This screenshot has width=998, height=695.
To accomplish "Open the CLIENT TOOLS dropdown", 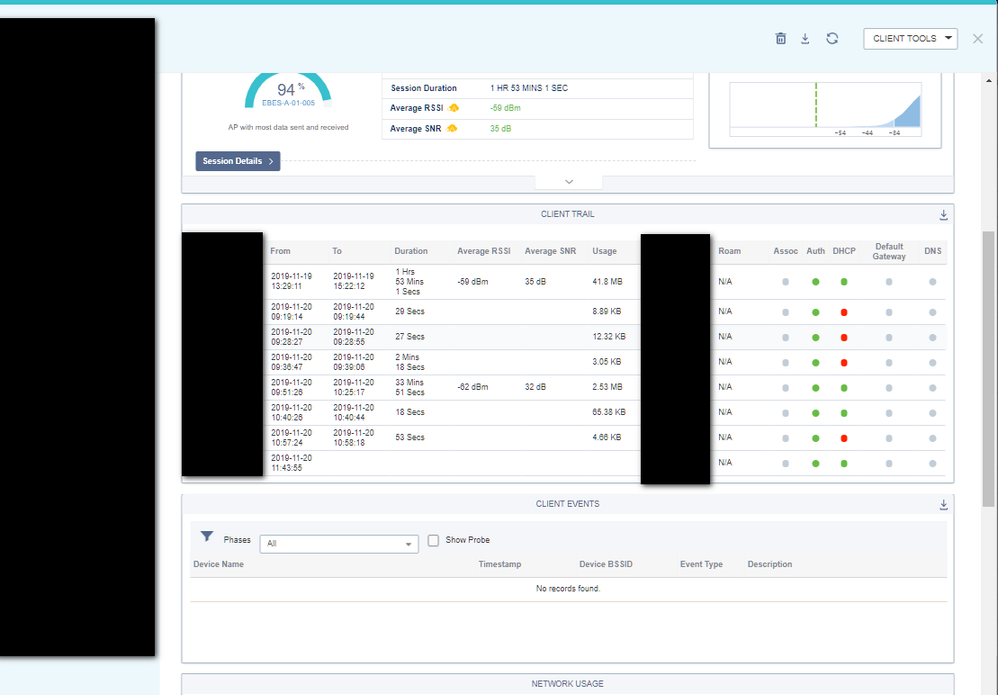I will 910,39.
